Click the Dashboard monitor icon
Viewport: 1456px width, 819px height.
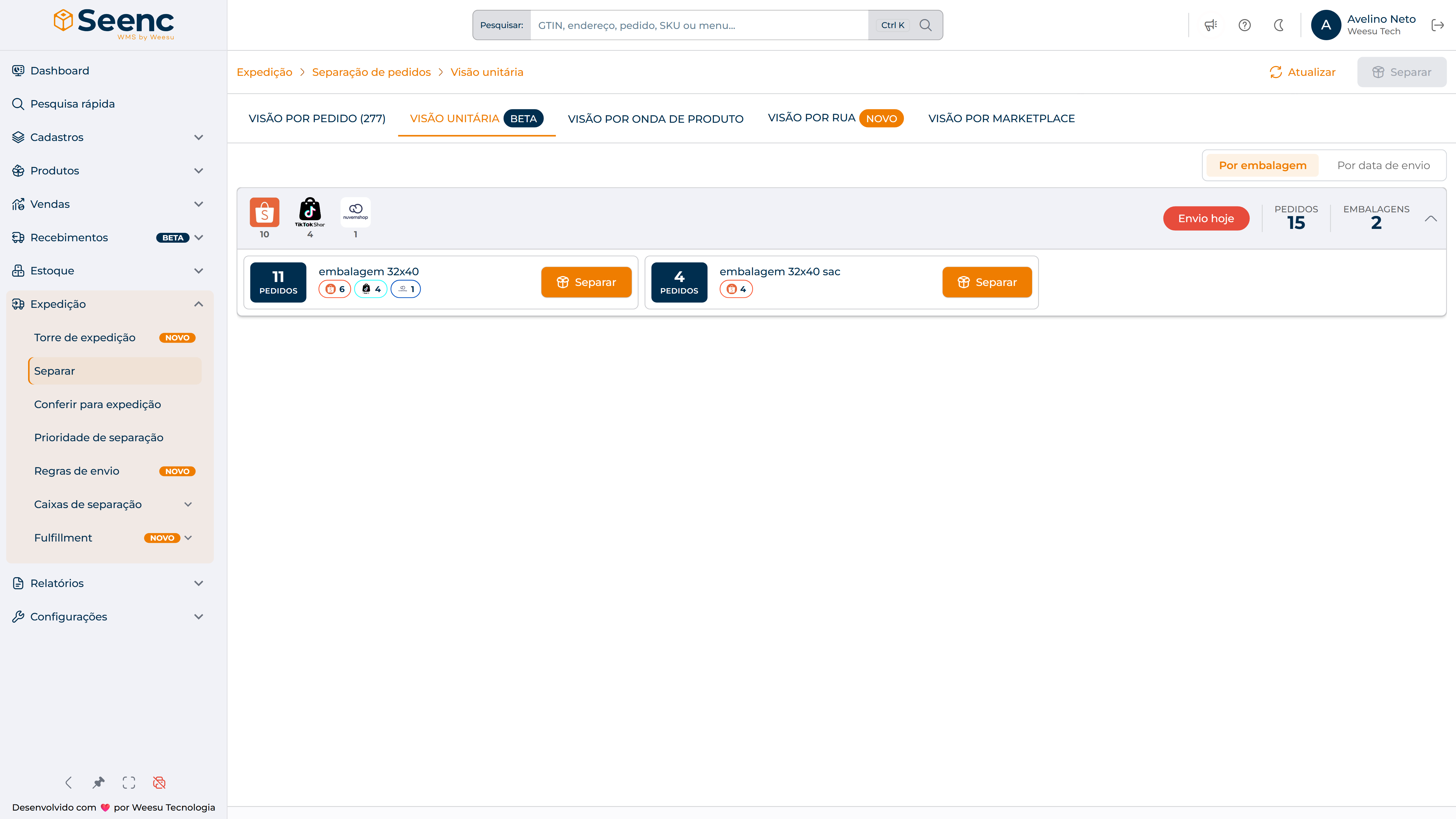tap(18, 71)
